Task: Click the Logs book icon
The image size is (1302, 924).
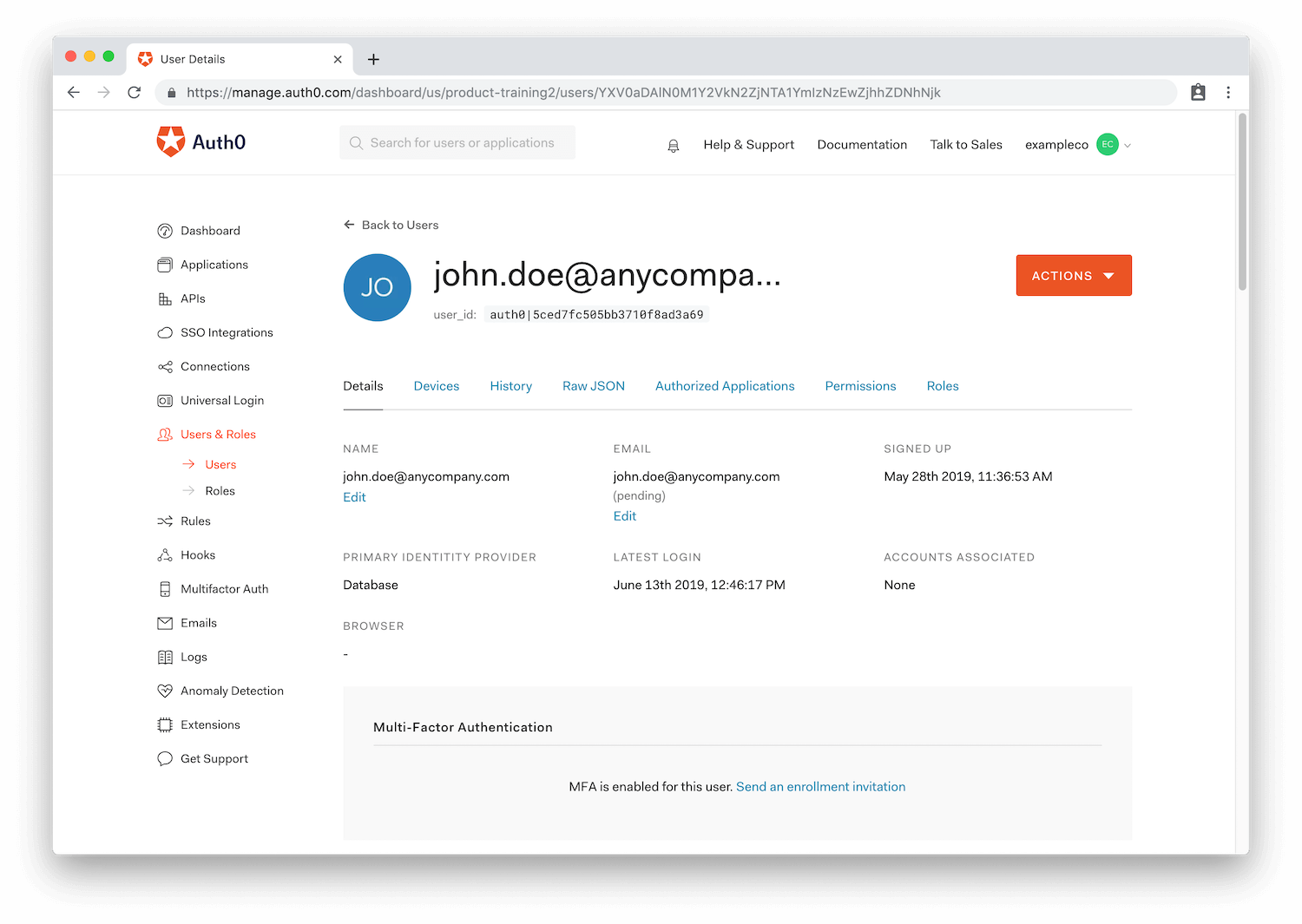Action: [165, 657]
